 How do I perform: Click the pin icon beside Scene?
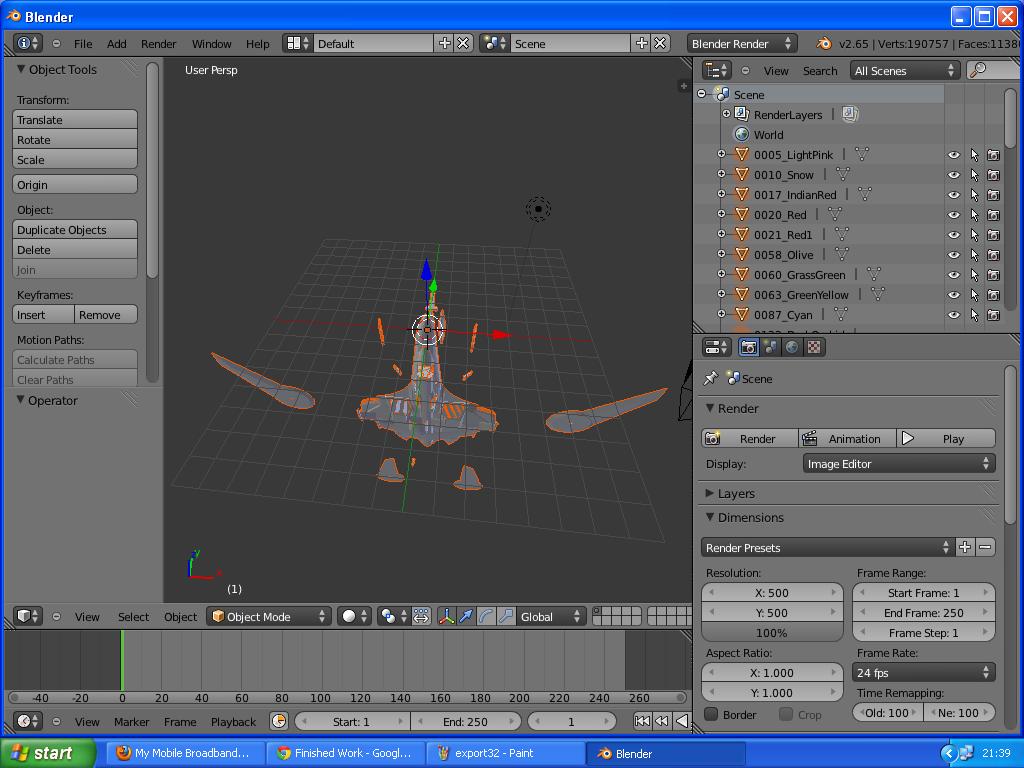(x=711, y=378)
